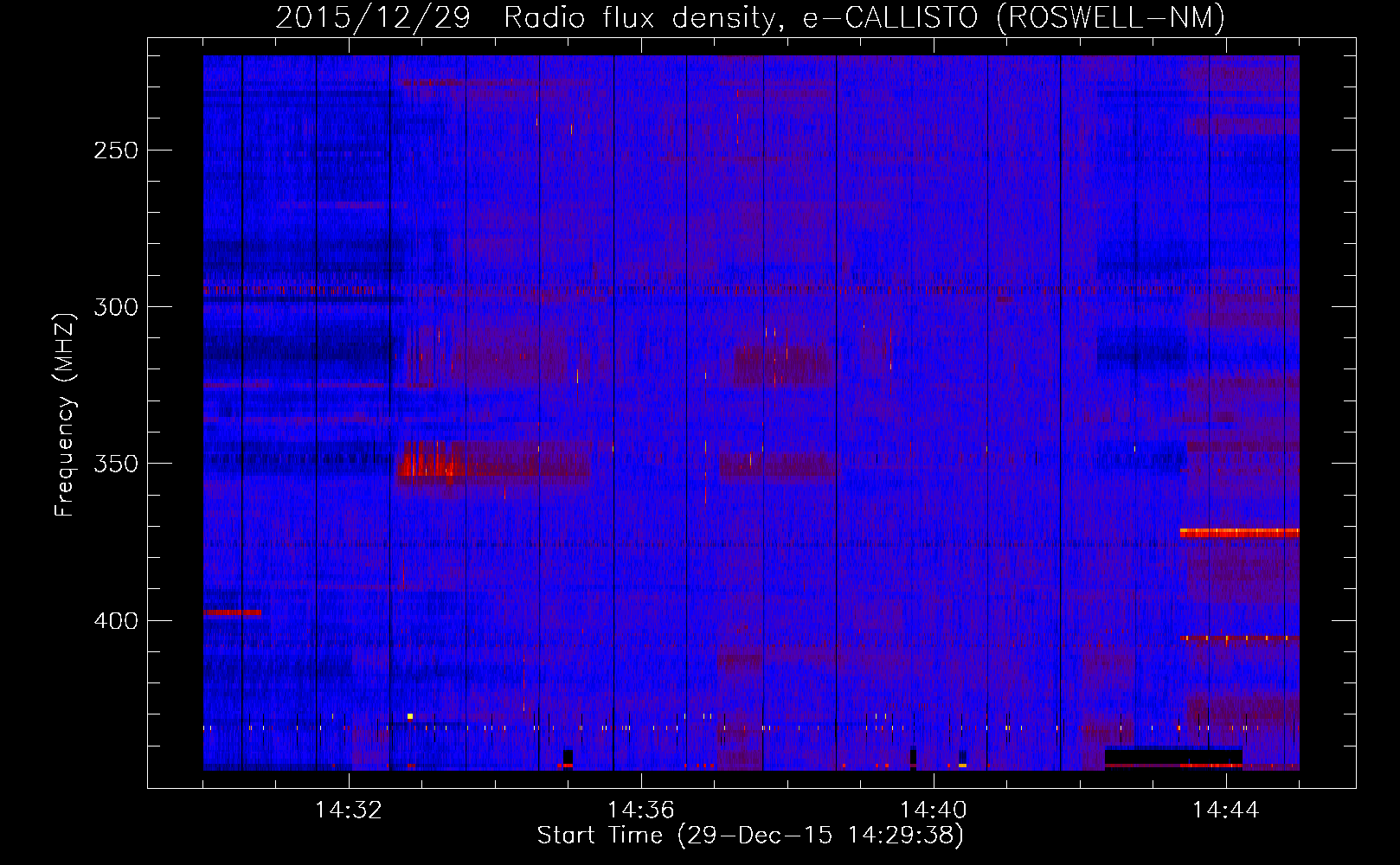This screenshot has height=865, width=1400.
Task: Click the 350 frequency tick label
Action: click(x=116, y=464)
